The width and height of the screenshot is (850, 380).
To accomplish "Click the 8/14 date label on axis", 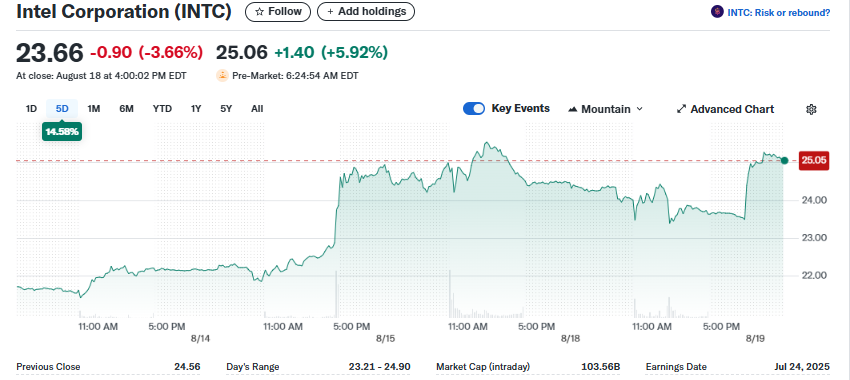I will tap(200, 338).
